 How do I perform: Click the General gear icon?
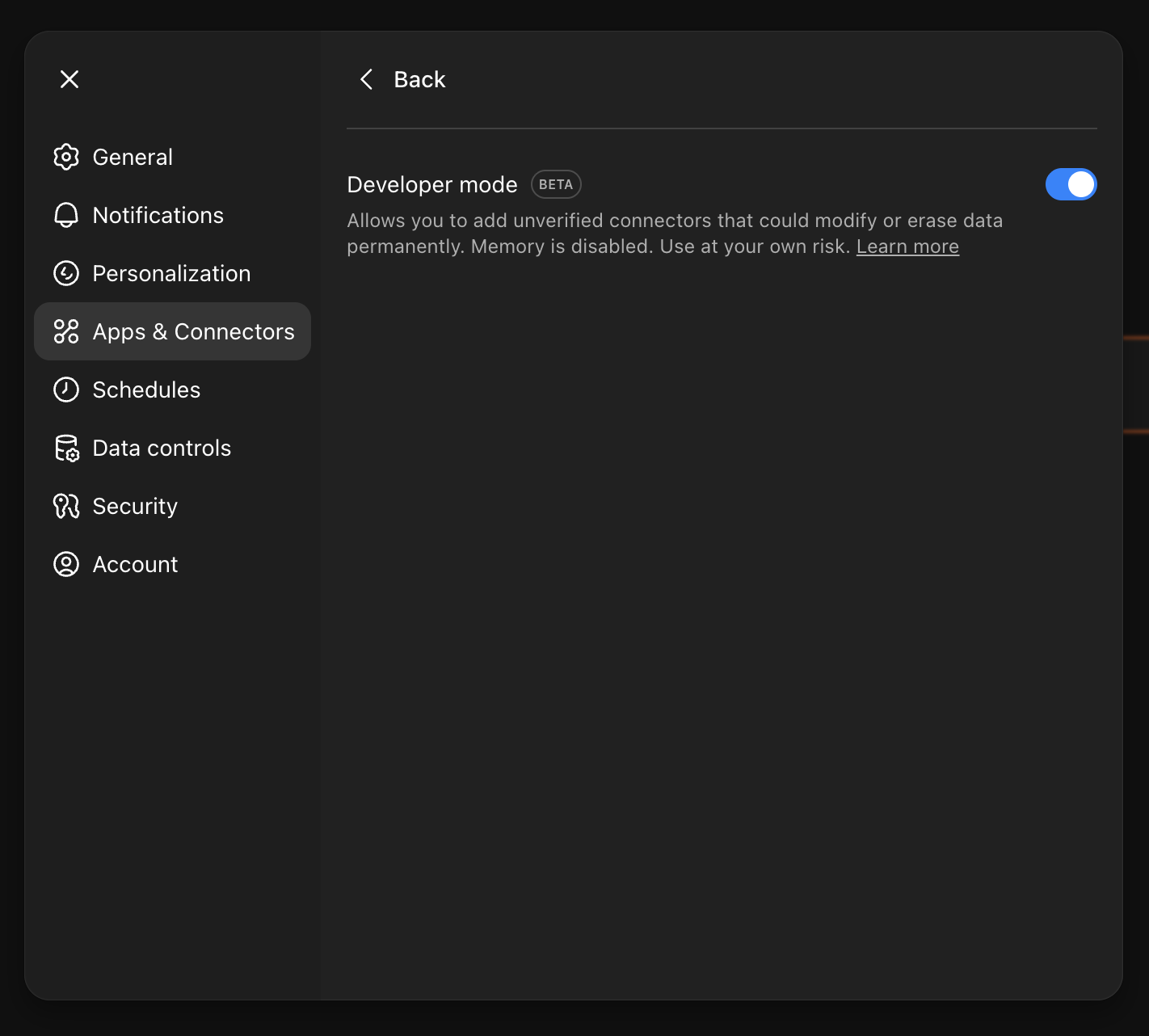(66, 157)
